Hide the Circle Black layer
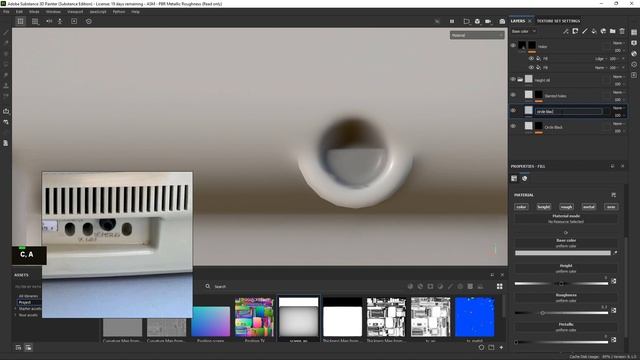Image resolution: width=640 pixels, height=360 pixels. (x=513, y=126)
